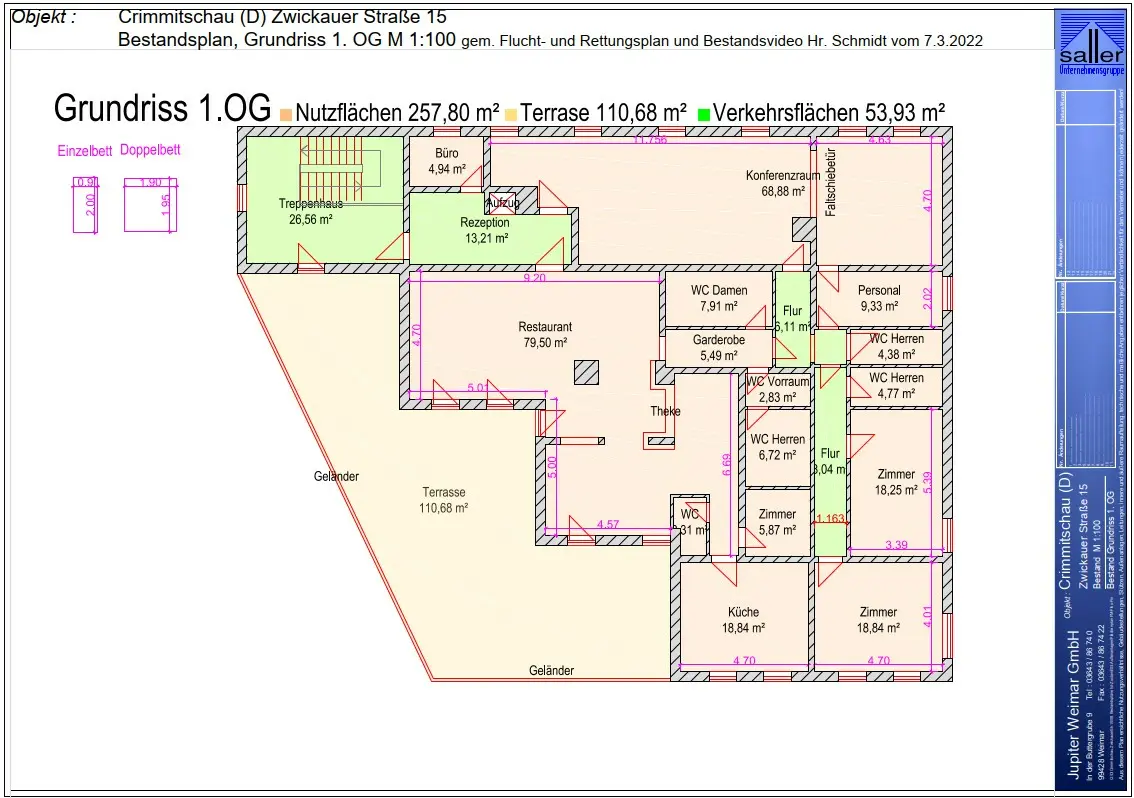Screen dimensions: 1134x798
Task: Click the Rezeption room label
Action: click(x=485, y=230)
